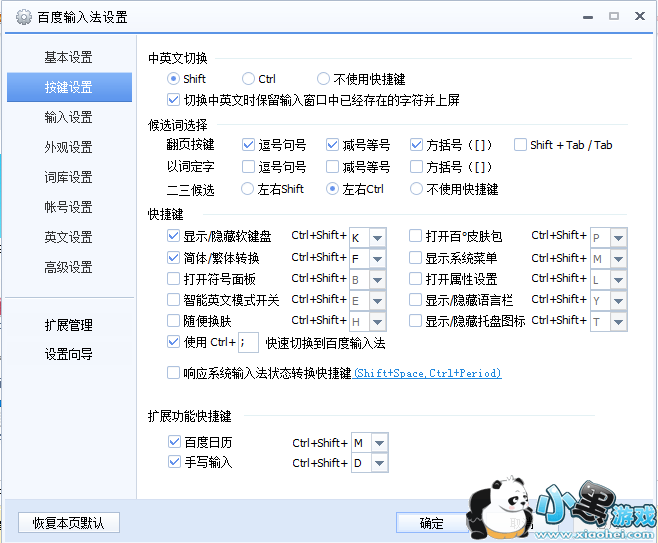Click the 恢复本页默认 button
The height and width of the screenshot is (543, 658).
click(69, 523)
